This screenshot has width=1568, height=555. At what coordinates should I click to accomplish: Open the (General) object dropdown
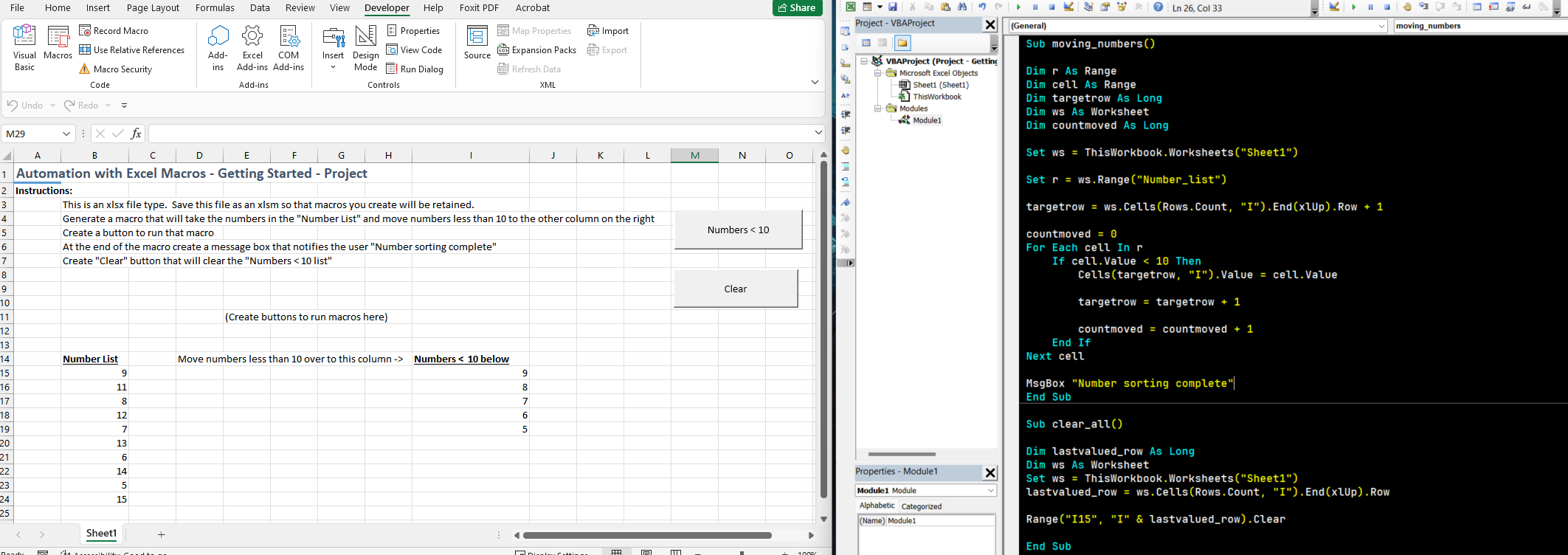(1381, 26)
